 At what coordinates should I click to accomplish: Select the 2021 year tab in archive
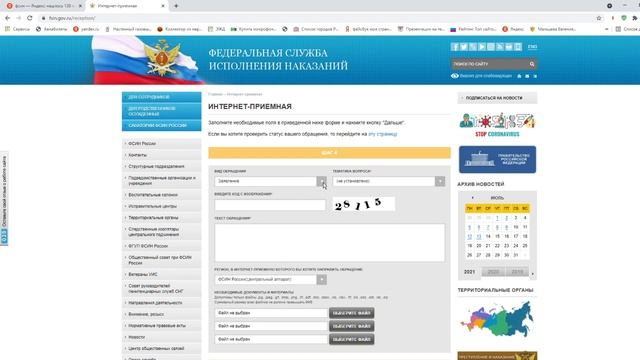click(469, 272)
